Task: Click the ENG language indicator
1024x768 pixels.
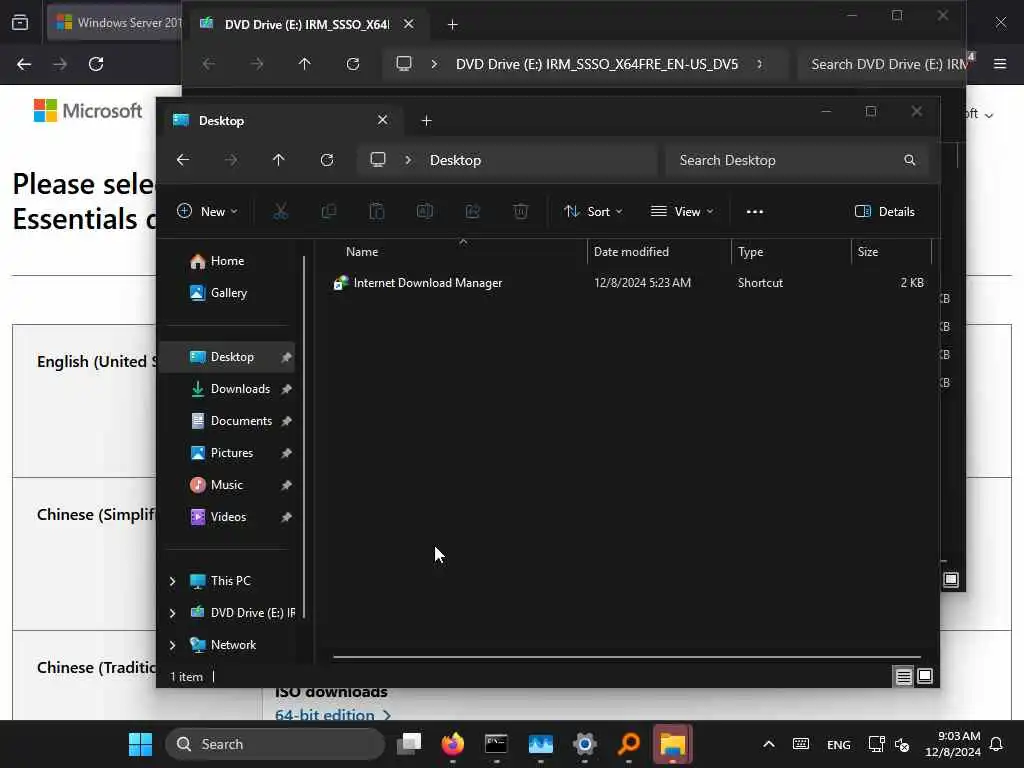Action: 839,744
